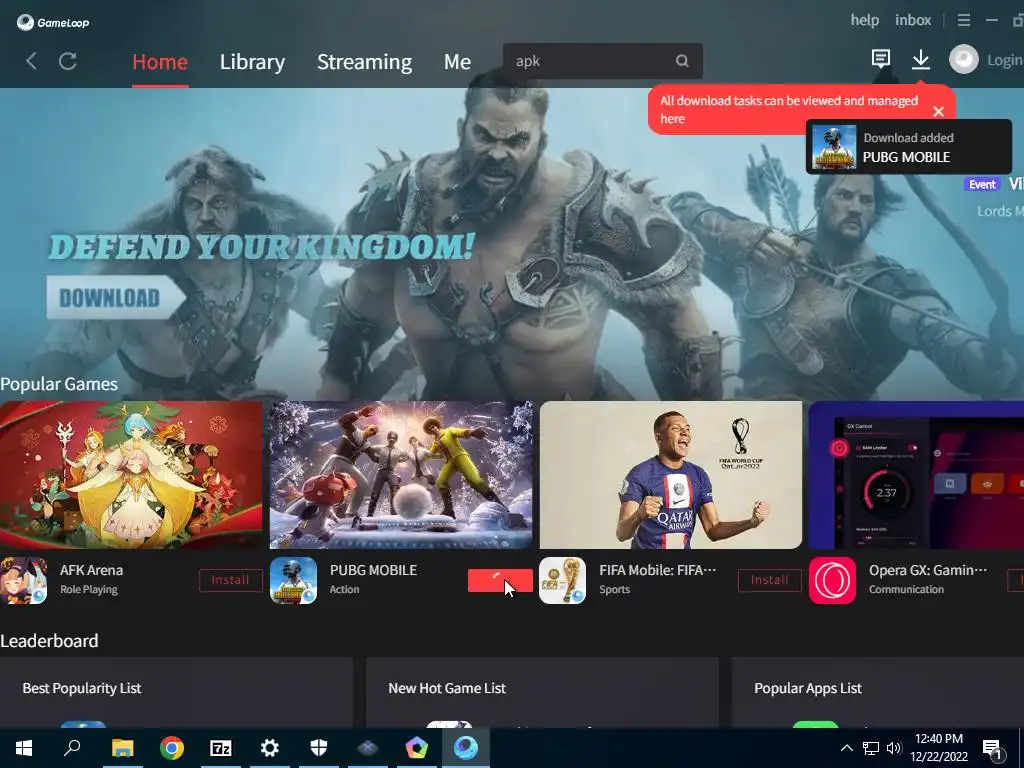Click the FIFA Mobile app icon
Viewport: 1024px width, 768px height.
pyautogui.click(x=562, y=580)
